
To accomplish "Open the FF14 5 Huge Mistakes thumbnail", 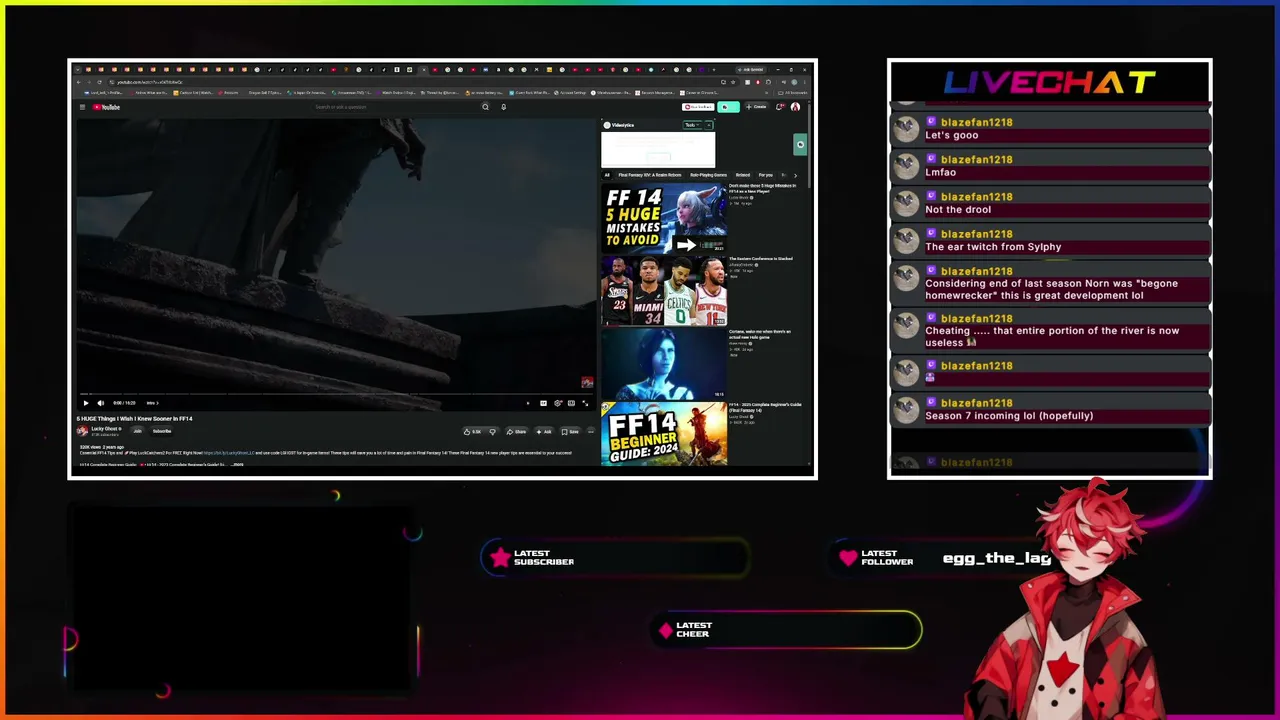I will click(x=664, y=218).
